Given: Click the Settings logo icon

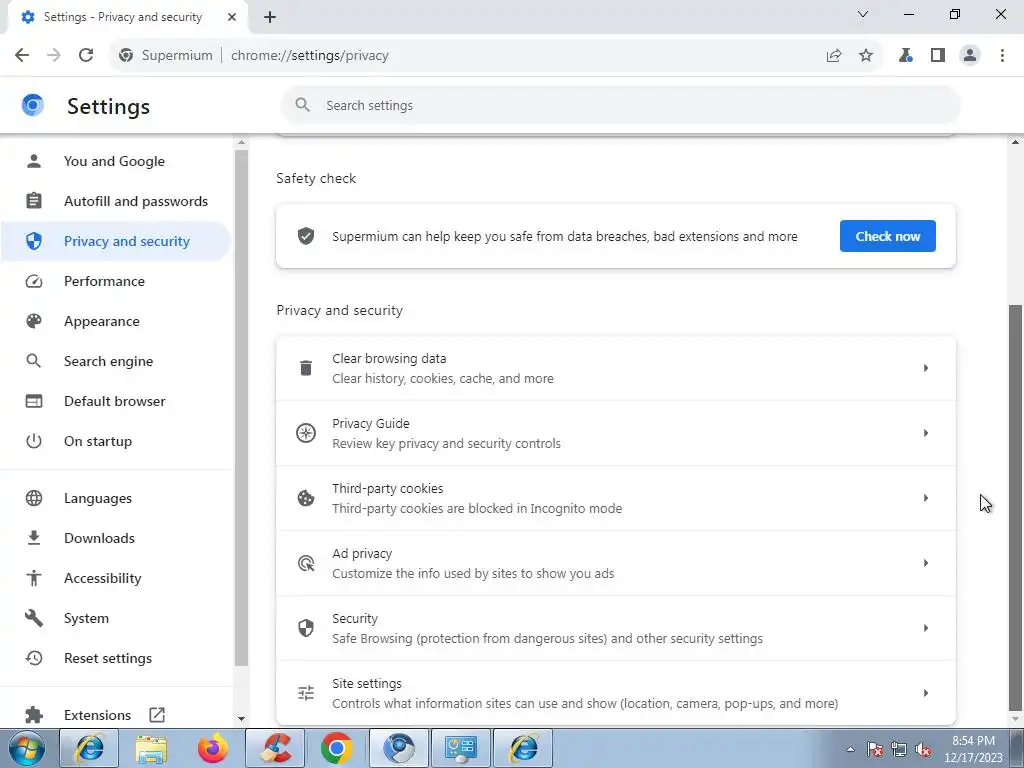Looking at the screenshot, I should [x=33, y=105].
